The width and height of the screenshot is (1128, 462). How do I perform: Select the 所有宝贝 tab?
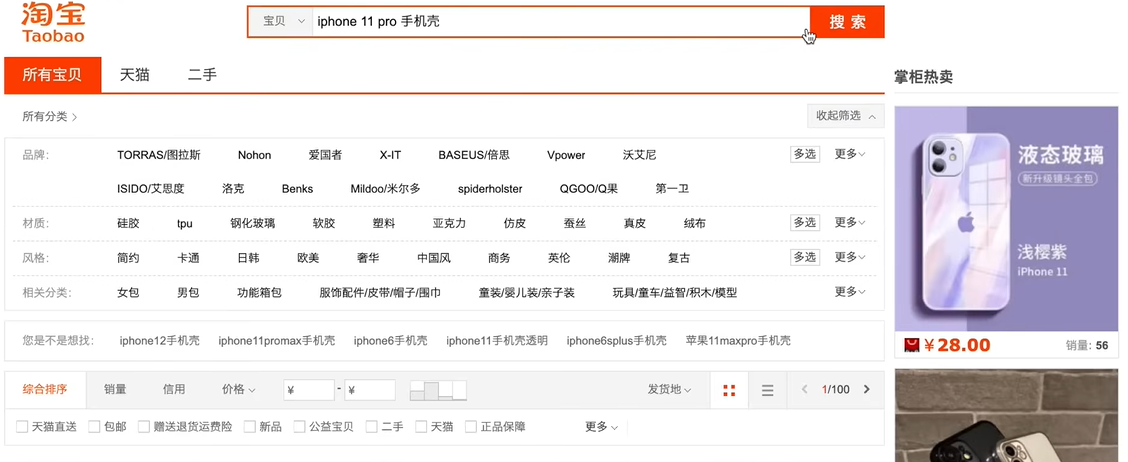pyautogui.click(x=53, y=75)
